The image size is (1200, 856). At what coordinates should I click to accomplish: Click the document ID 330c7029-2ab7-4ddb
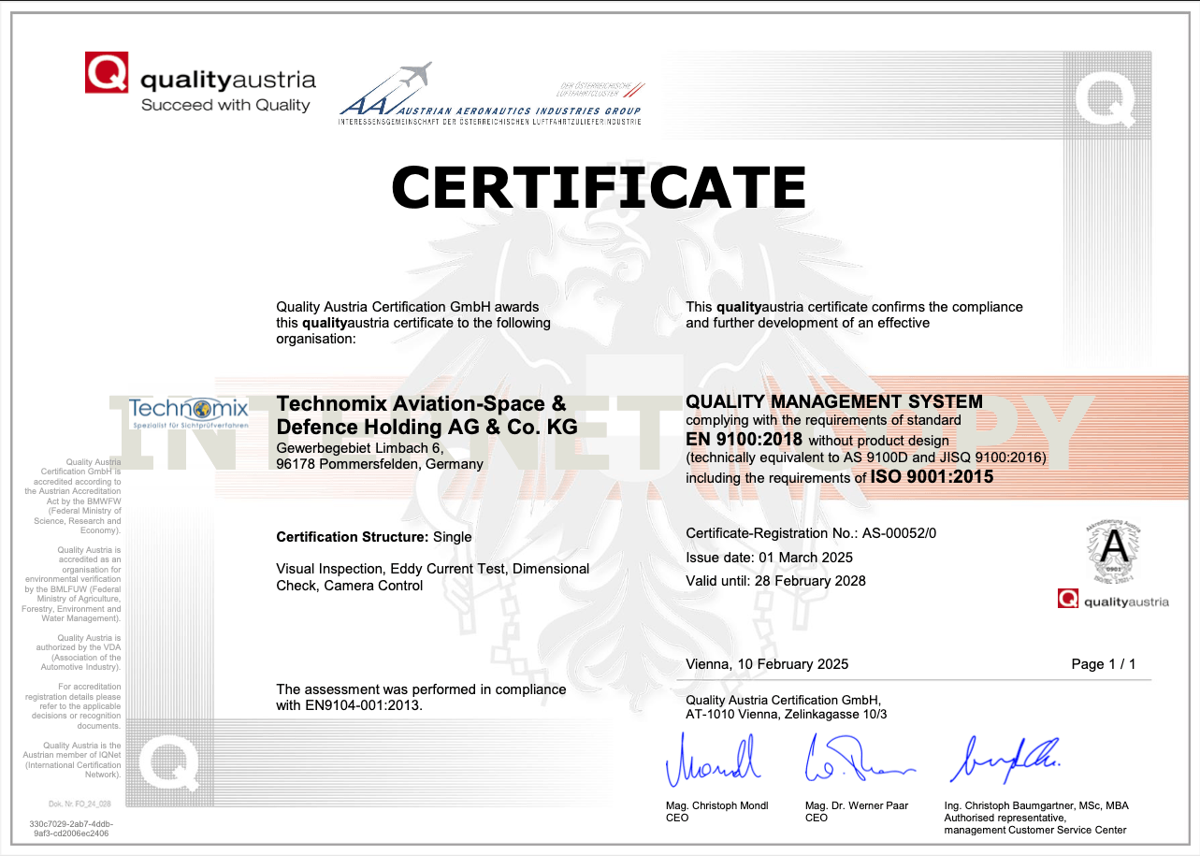pos(71,828)
